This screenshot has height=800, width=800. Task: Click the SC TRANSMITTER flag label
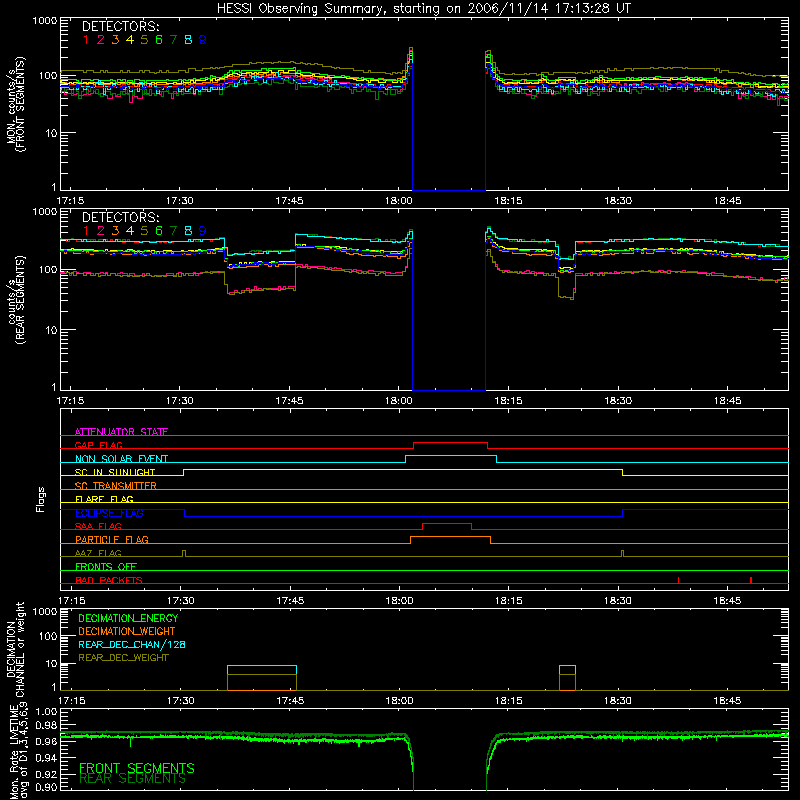[116, 486]
